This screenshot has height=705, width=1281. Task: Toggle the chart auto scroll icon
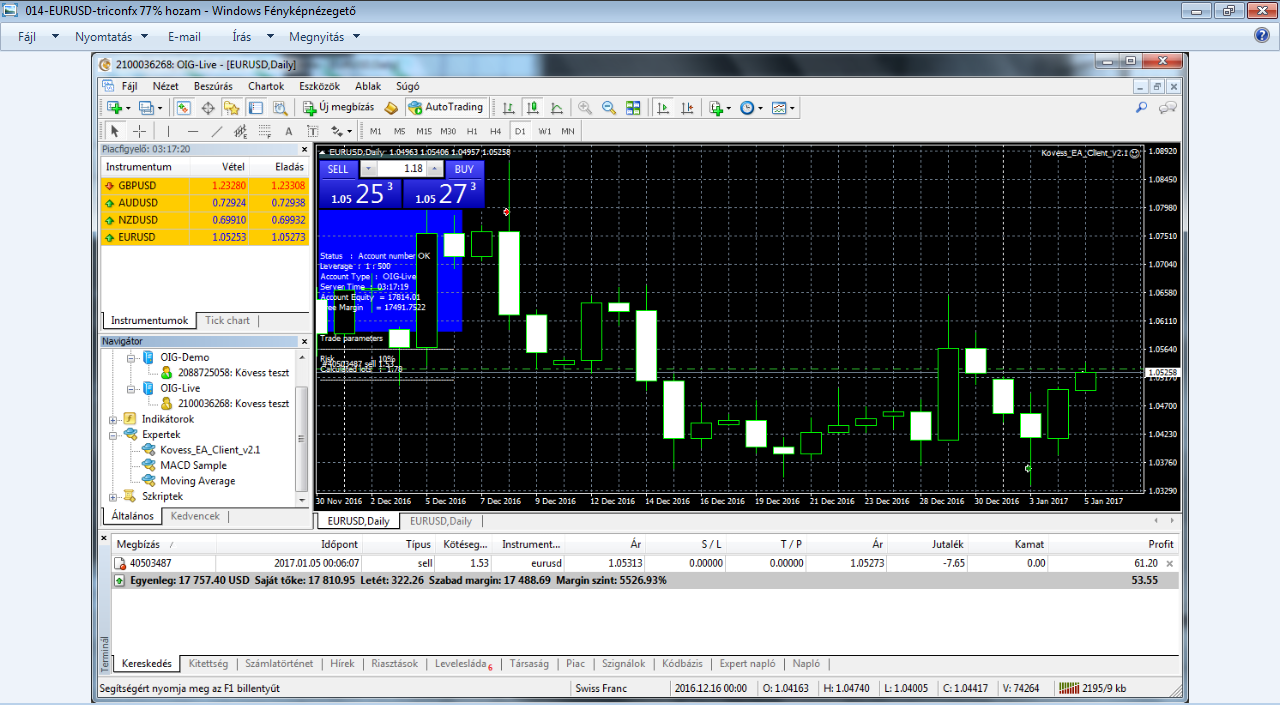click(x=662, y=108)
